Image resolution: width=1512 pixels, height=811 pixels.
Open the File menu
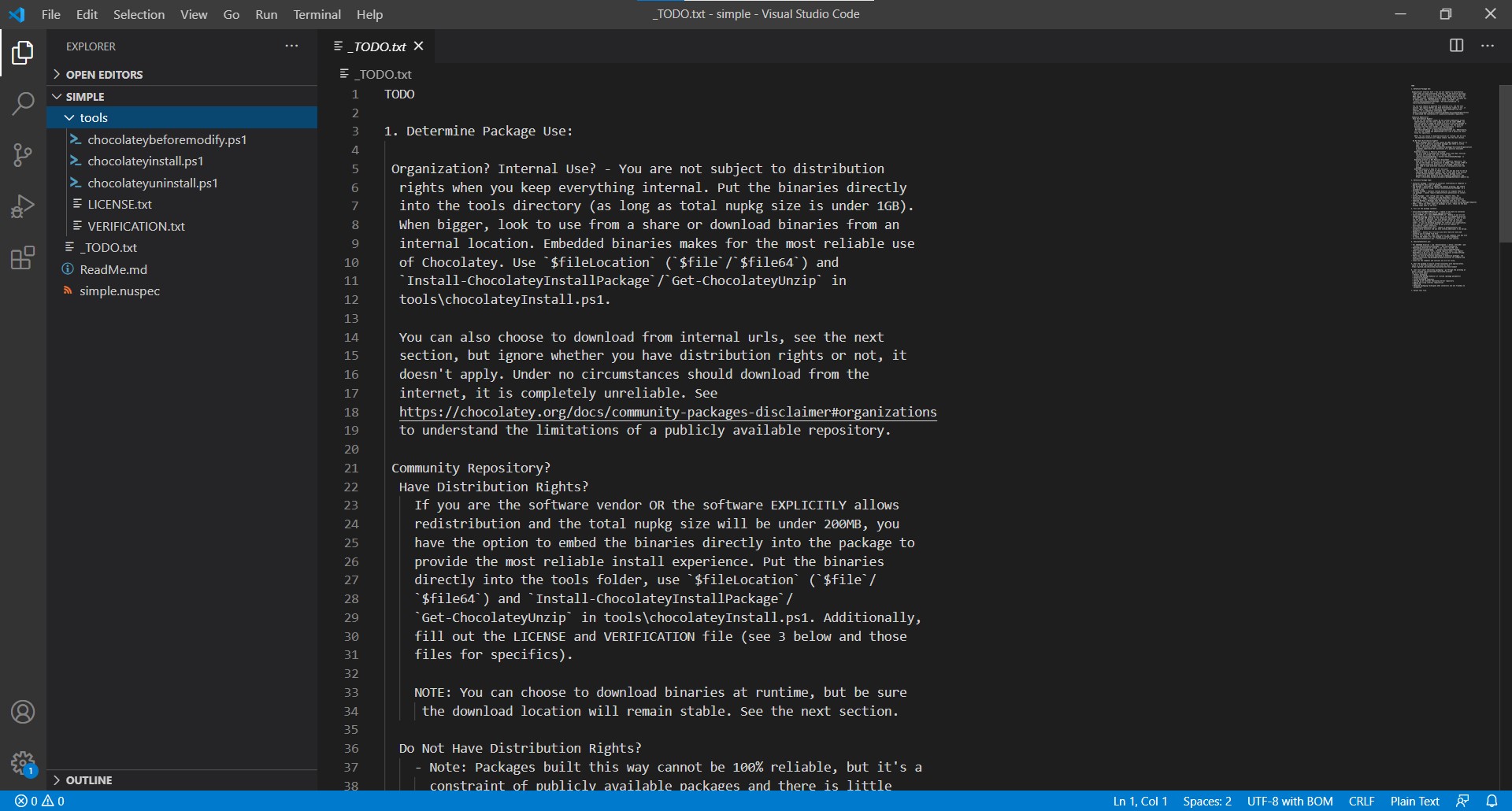[x=51, y=14]
